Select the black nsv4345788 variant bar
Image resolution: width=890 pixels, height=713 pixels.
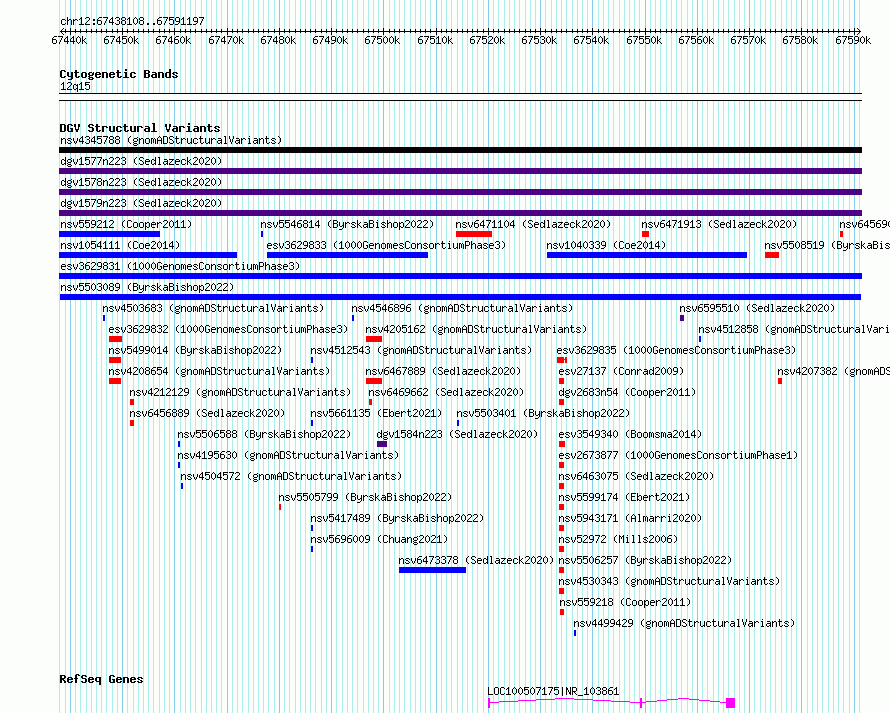click(x=460, y=150)
